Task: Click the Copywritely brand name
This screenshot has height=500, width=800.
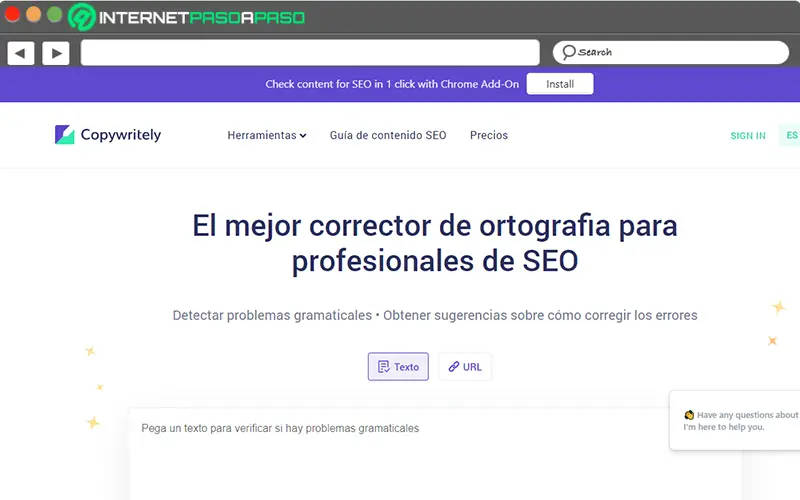Action: (x=121, y=135)
